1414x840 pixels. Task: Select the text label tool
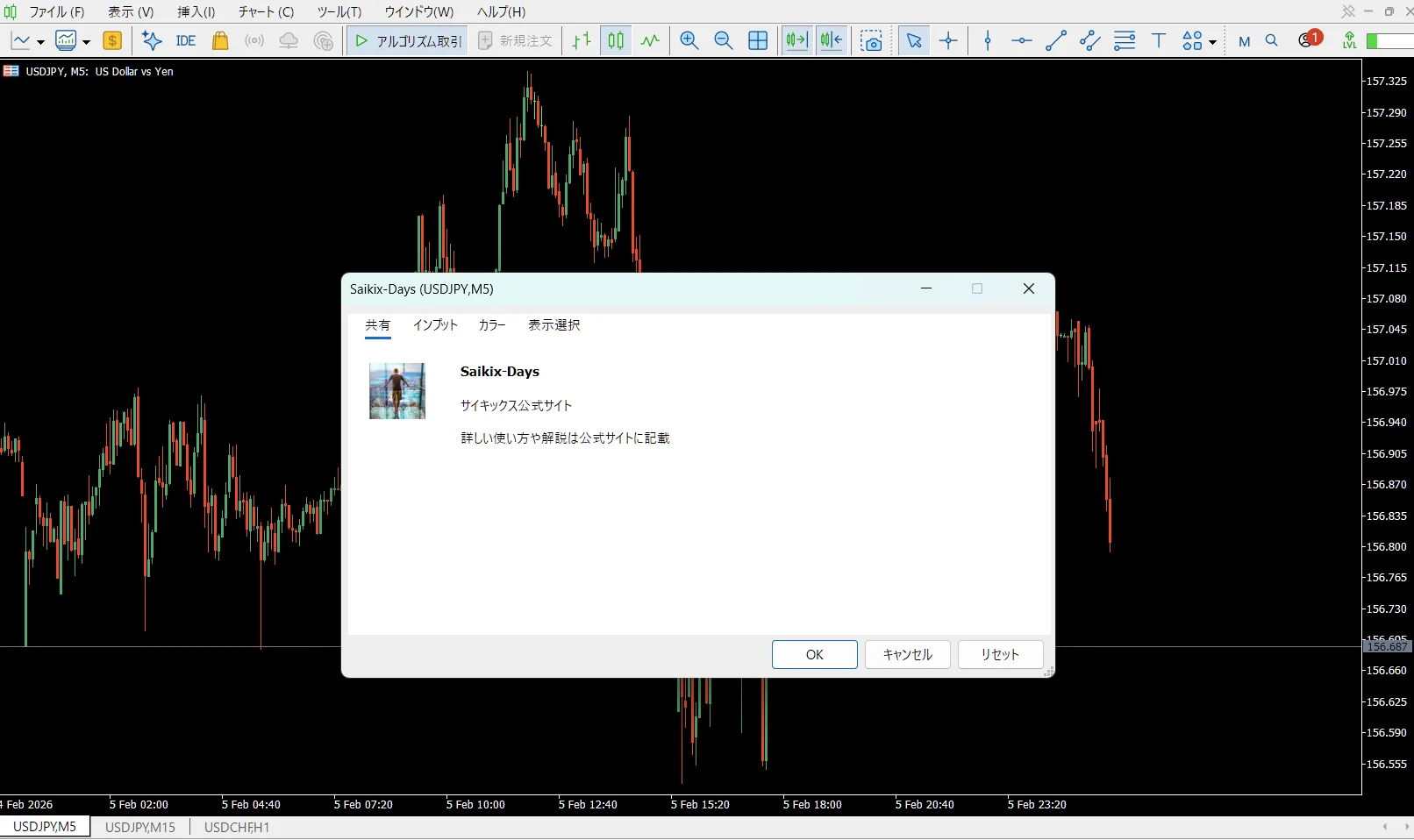1159,40
